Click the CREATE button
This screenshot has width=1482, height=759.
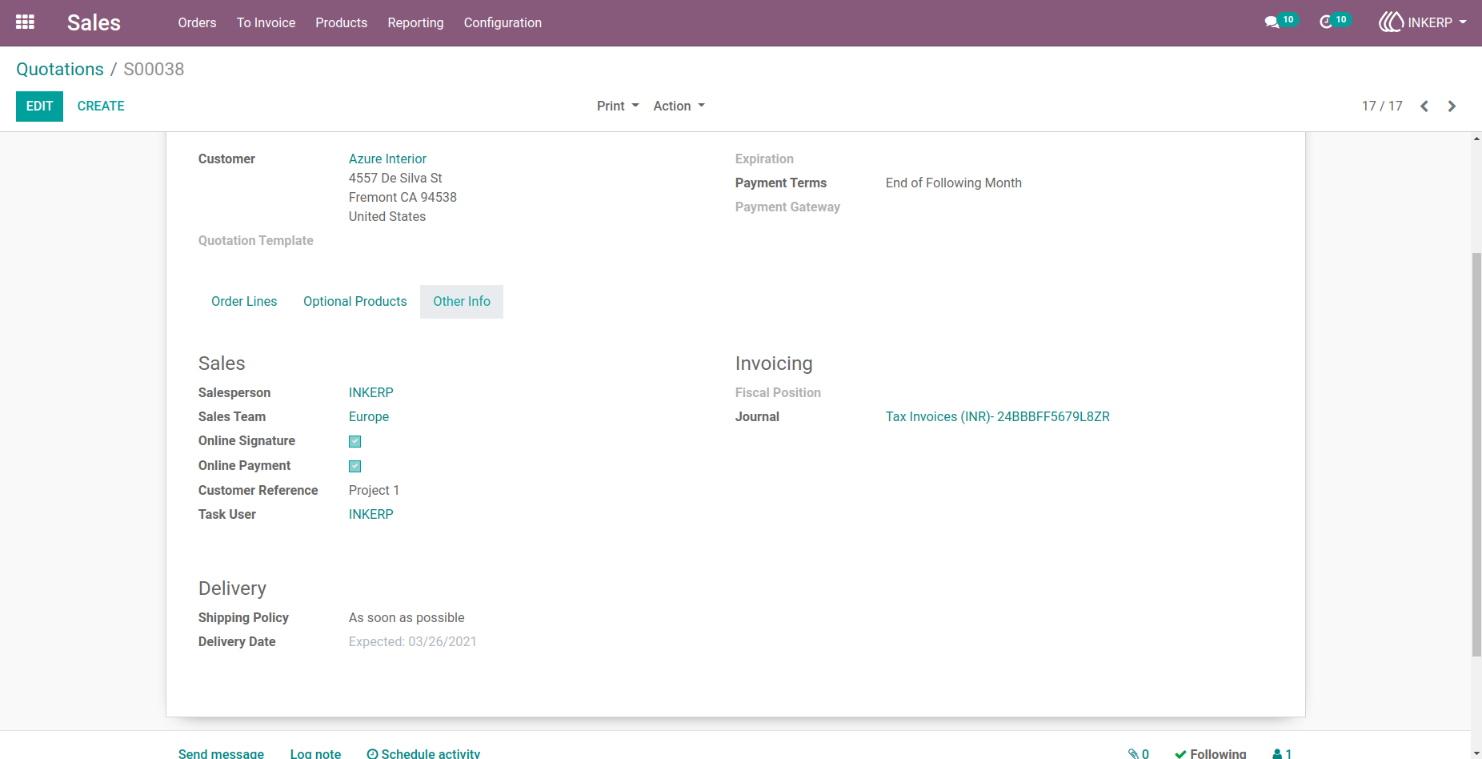101,106
